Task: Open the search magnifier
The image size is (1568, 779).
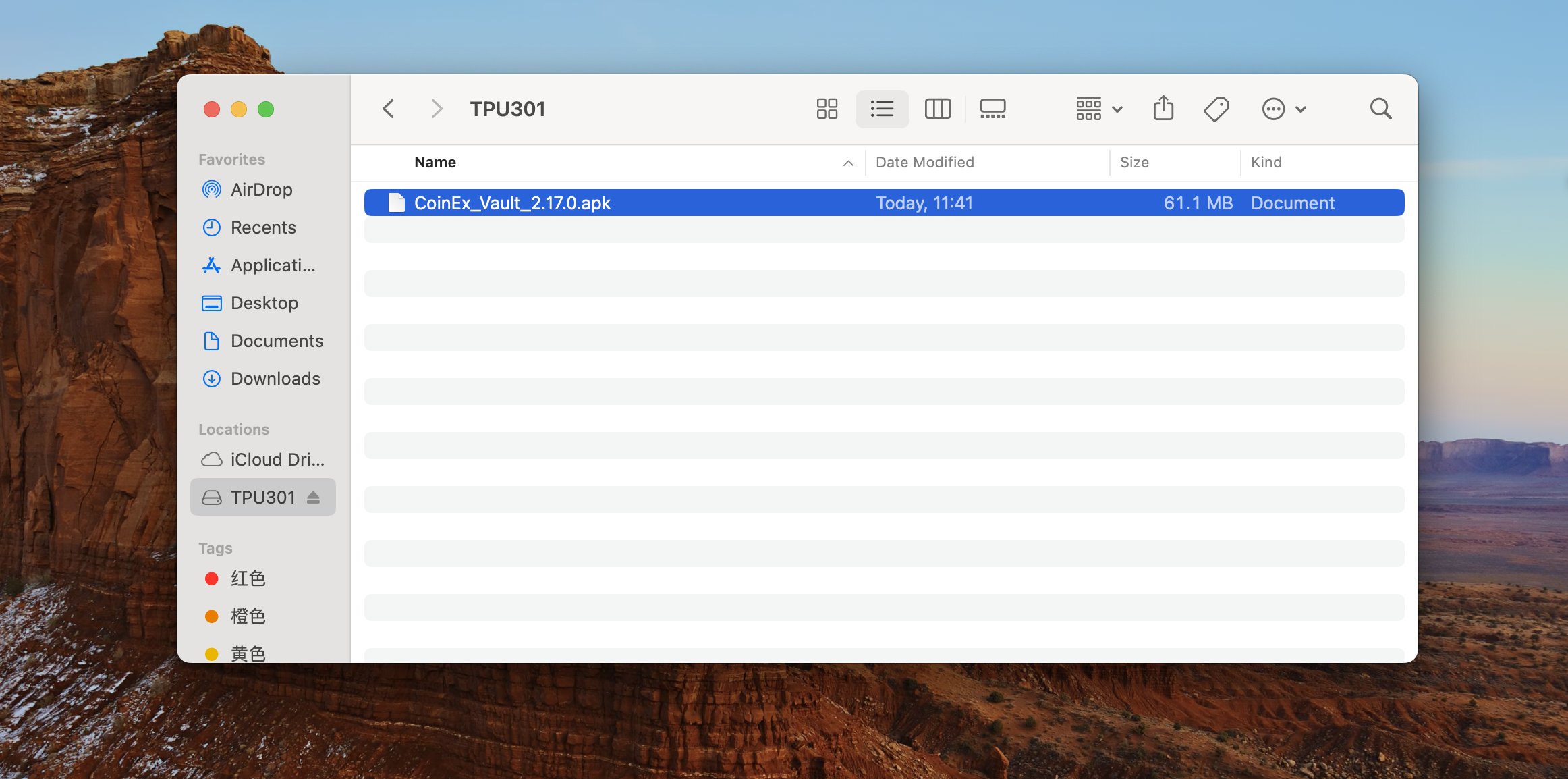Action: (x=1380, y=109)
